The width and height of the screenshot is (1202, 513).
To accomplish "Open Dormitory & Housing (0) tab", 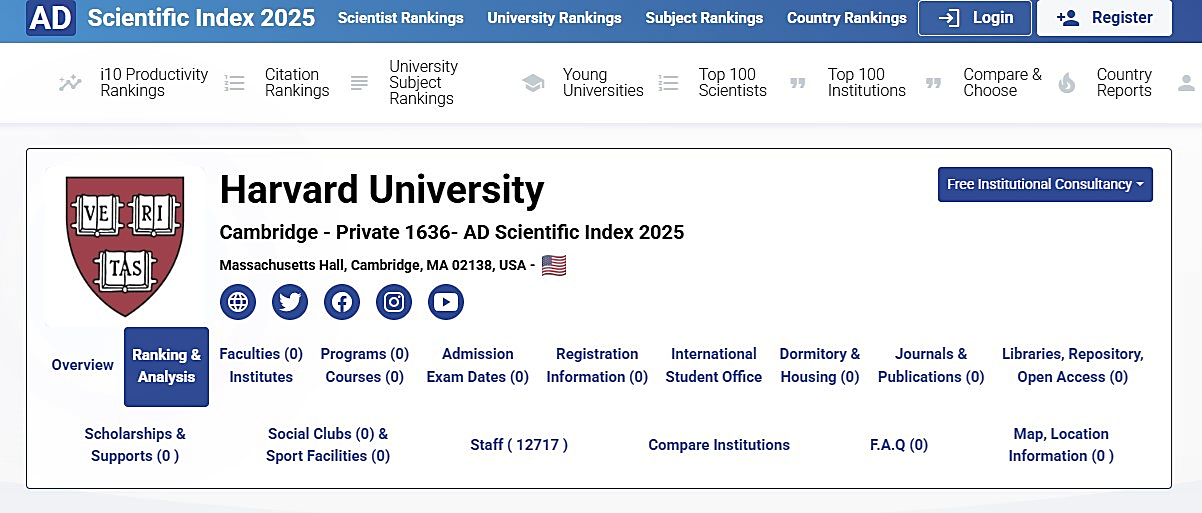I will [820, 365].
